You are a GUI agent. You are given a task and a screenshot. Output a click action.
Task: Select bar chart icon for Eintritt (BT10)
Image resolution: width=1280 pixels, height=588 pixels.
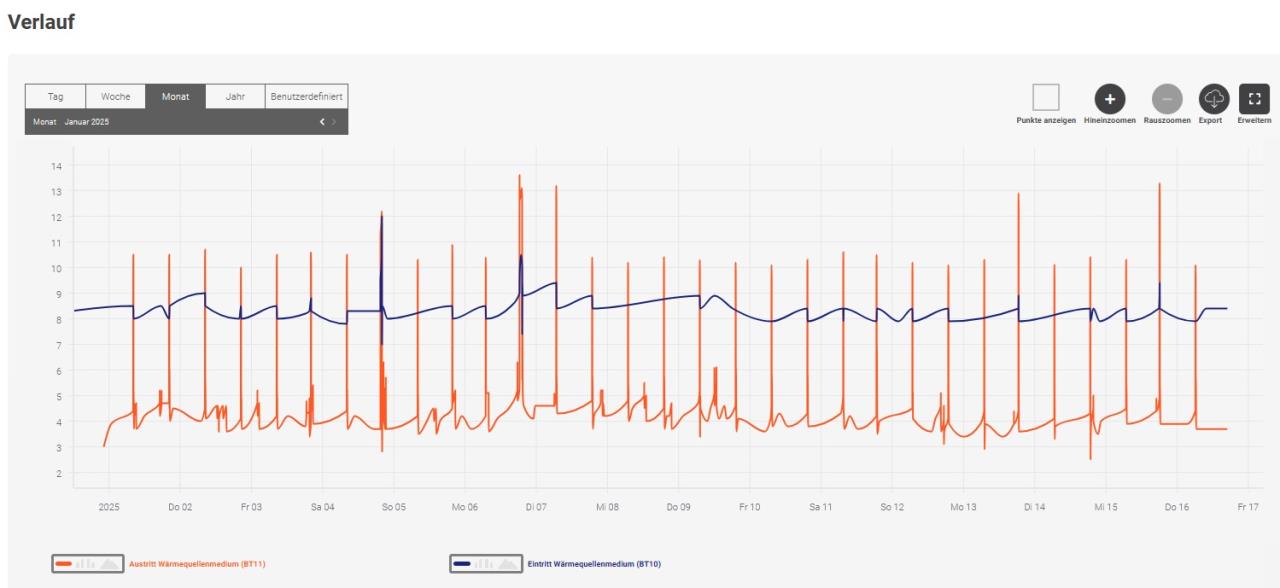tap(486, 564)
